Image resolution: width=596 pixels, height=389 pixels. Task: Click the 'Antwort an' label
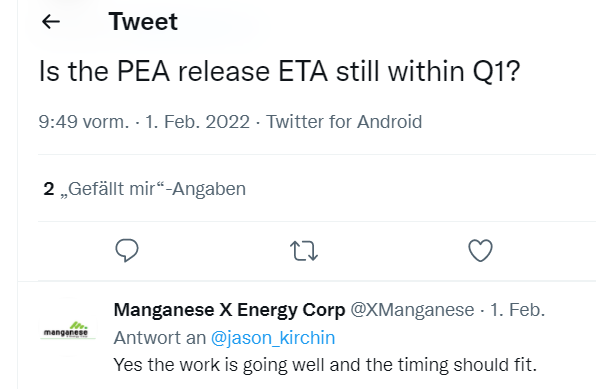click(160, 338)
